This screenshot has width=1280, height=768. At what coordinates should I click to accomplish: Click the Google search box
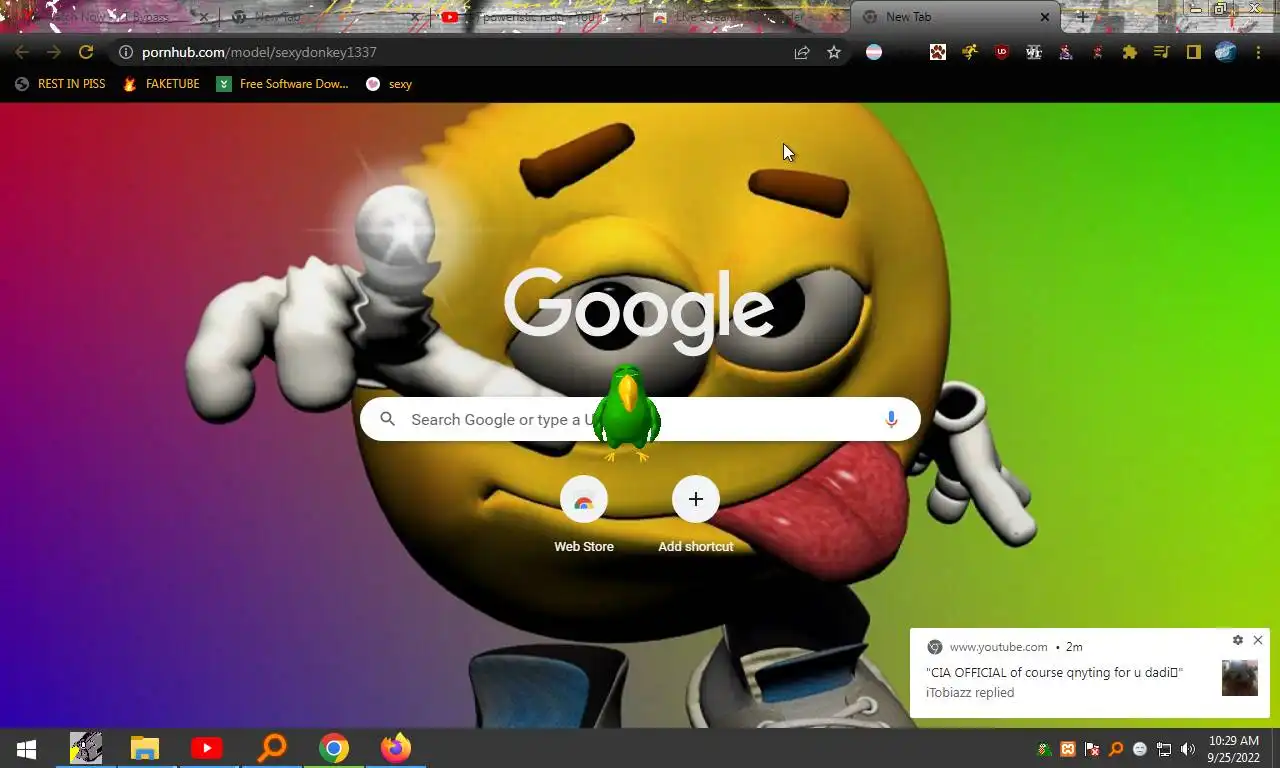(x=640, y=419)
